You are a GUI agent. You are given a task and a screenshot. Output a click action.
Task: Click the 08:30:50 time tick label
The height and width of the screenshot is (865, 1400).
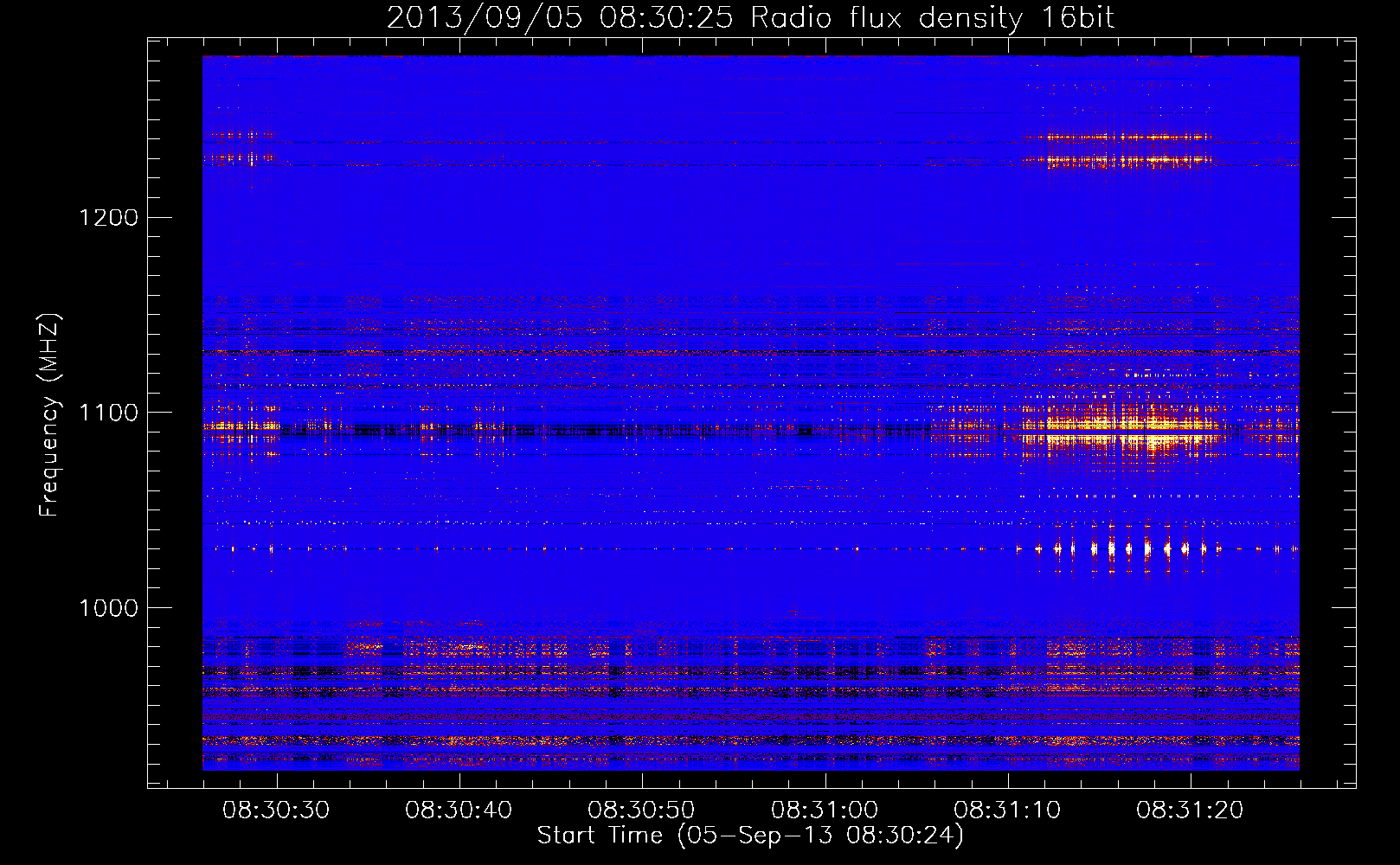tap(641, 811)
